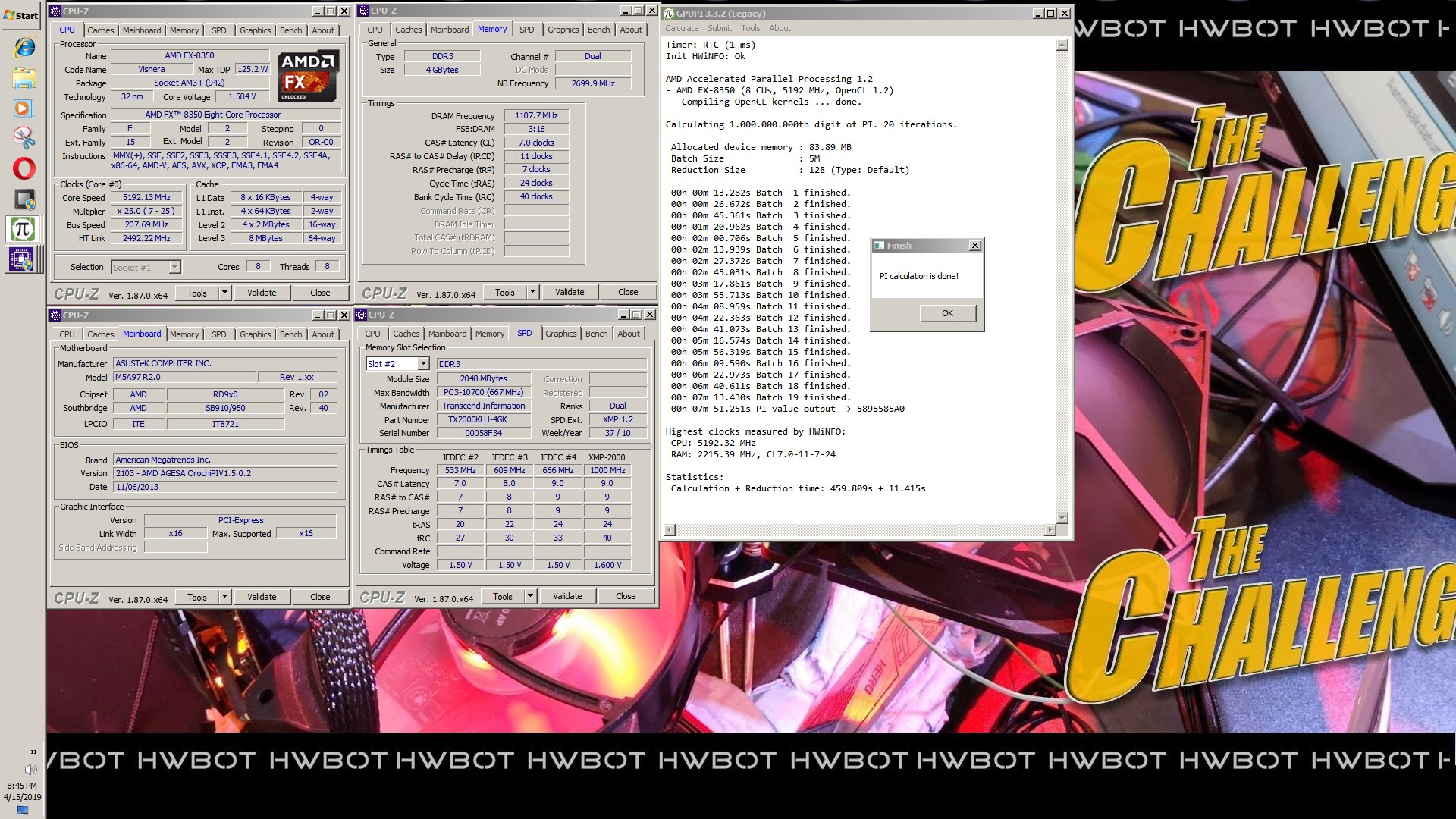
Task: Expand Tools dropdown arrow in CPU tab window
Action: click(x=224, y=293)
